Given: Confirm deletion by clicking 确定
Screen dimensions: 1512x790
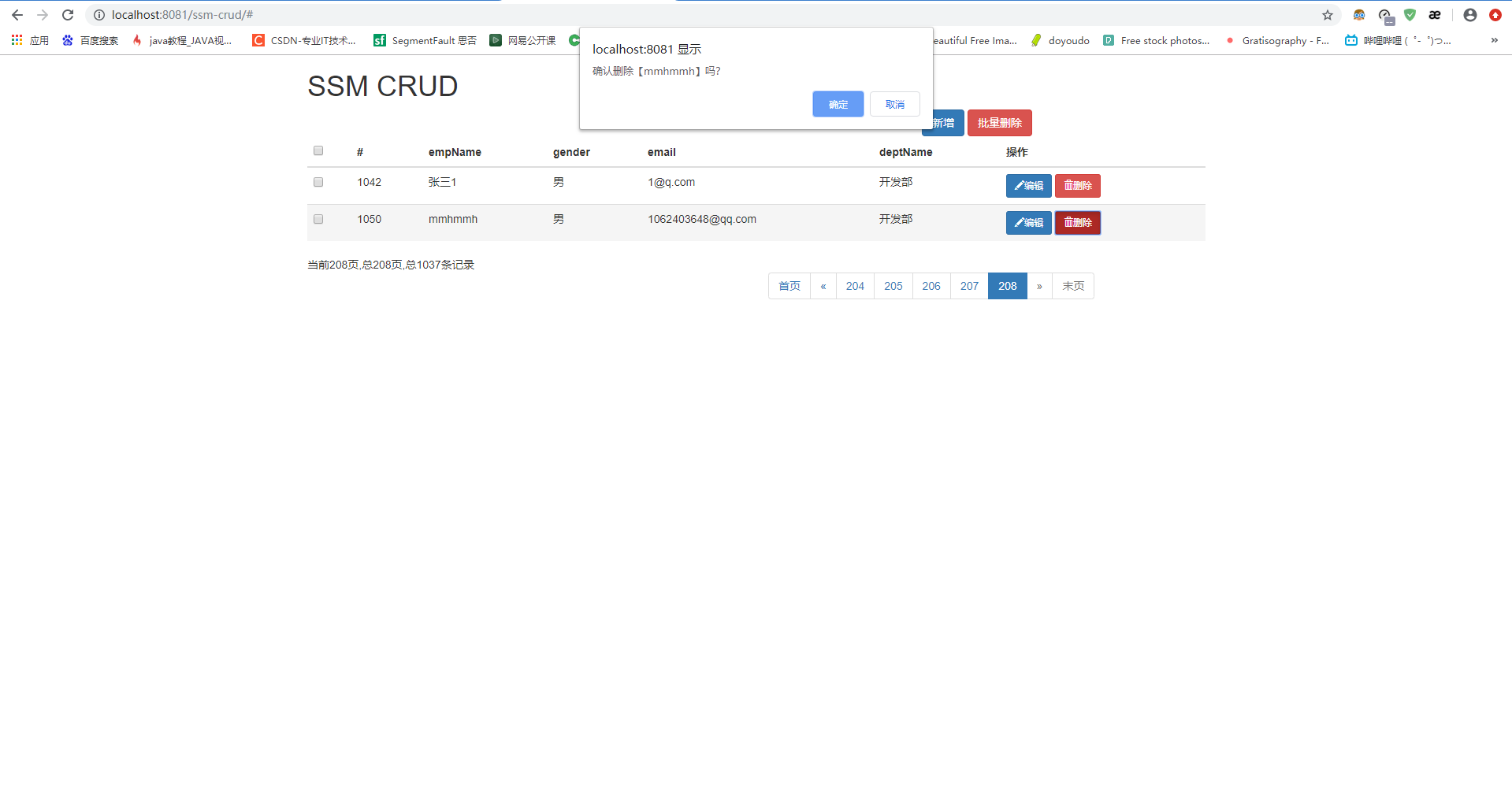Looking at the screenshot, I should [x=838, y=103].
